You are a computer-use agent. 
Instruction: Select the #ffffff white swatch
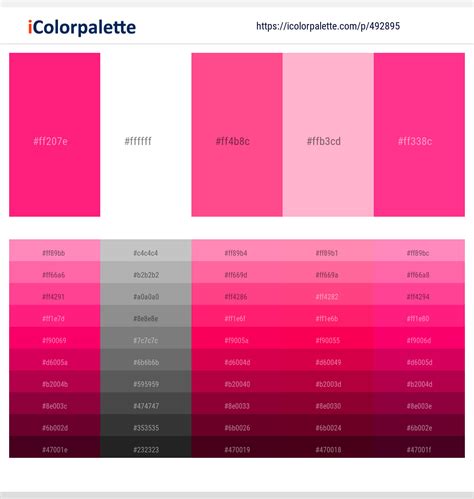point(146,135)
